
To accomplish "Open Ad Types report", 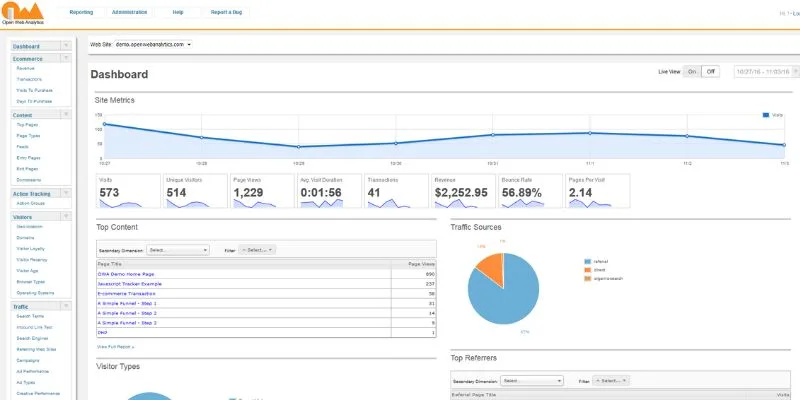I will [x=26, y=383].
